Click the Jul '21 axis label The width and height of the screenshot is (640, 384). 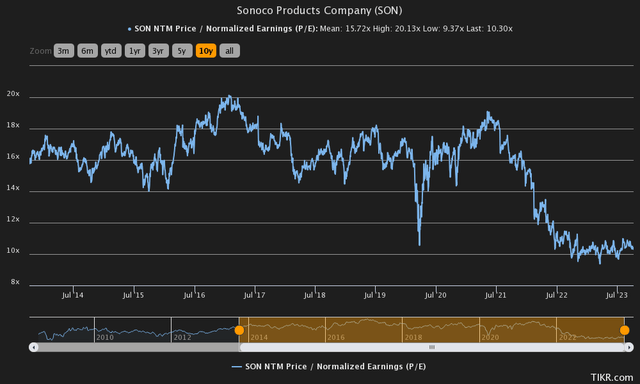click(x=496, y=295)
